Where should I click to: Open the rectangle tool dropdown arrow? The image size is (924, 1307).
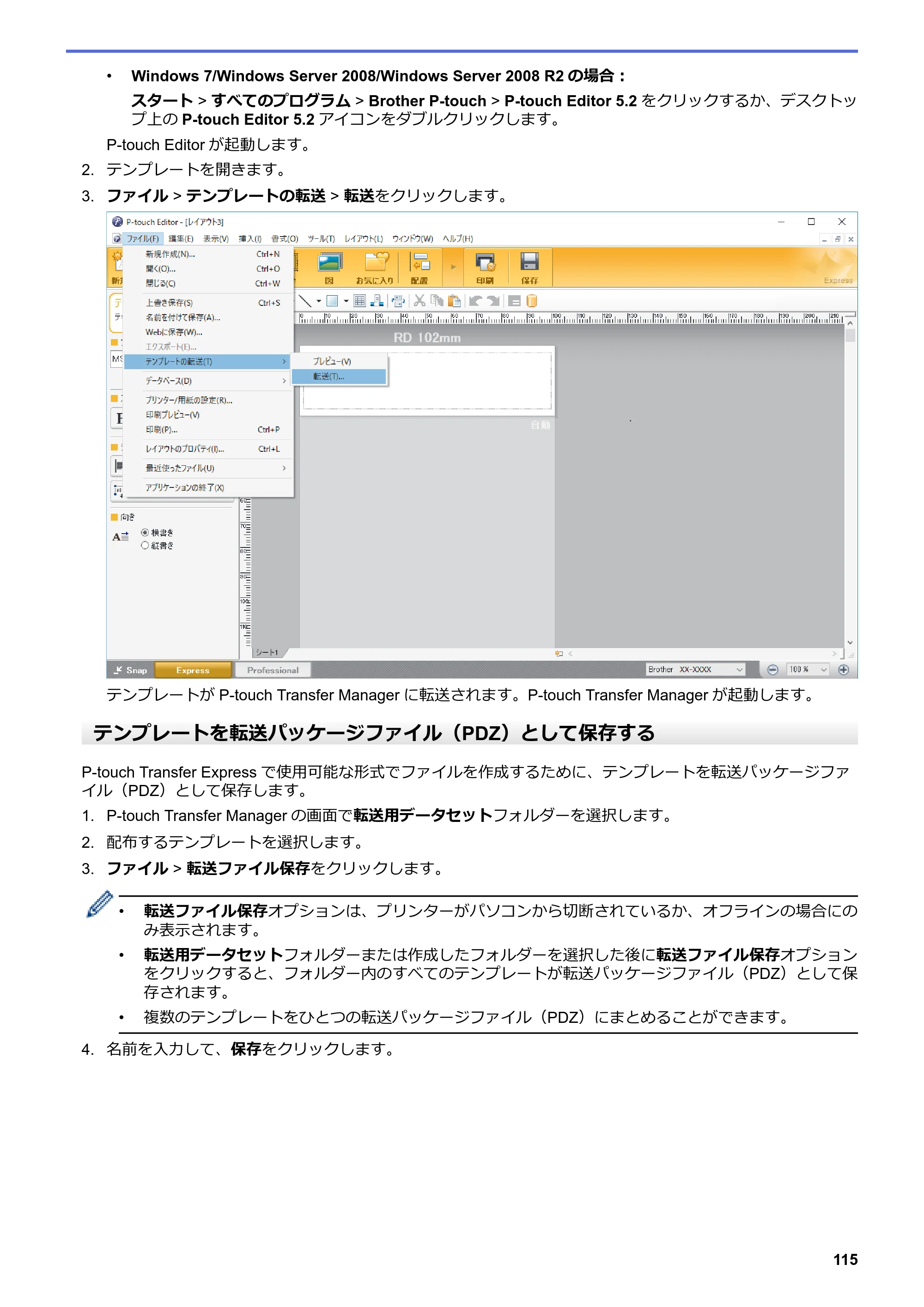[x=346, y=301]
